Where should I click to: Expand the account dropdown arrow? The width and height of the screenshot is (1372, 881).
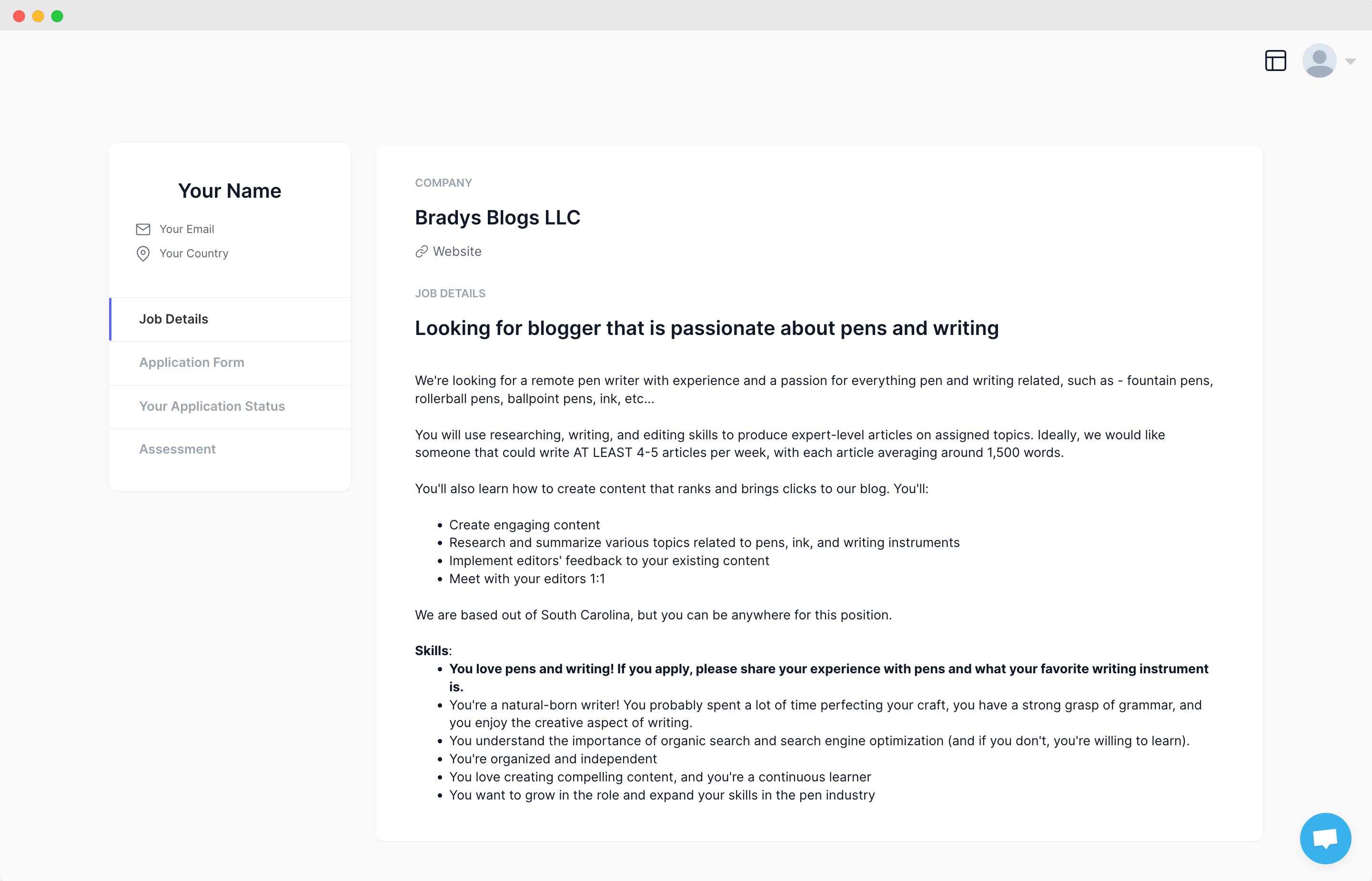pos(1350,61)
